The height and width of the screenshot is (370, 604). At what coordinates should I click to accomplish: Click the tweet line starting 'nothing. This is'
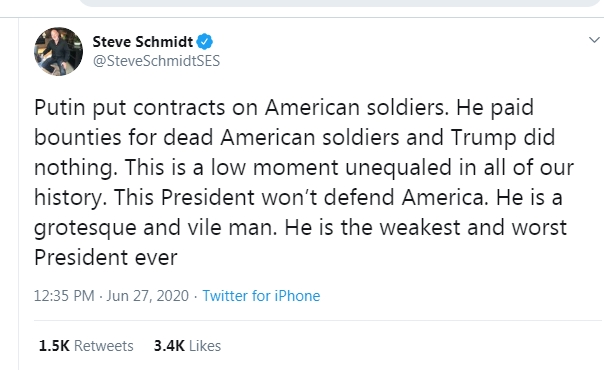tap(304, 167)
